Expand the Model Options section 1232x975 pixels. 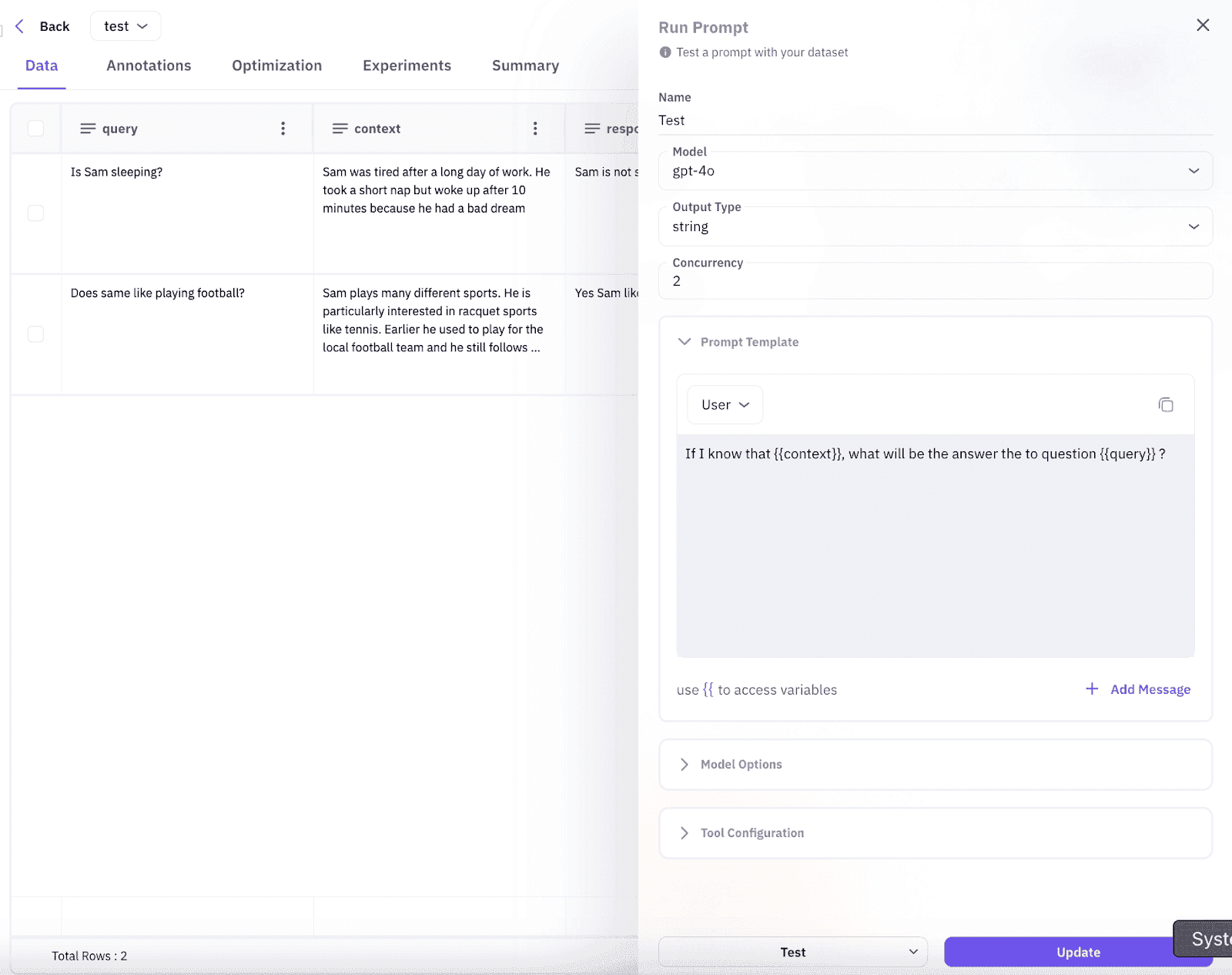click(684, 764)
